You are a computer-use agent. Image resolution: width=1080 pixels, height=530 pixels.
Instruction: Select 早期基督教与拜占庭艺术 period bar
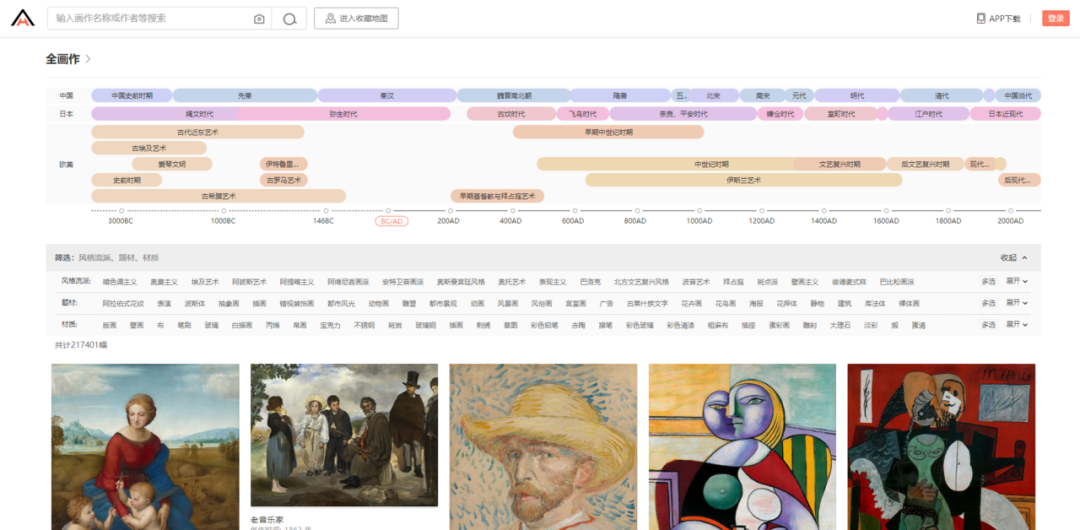click(x=497, y=196)
